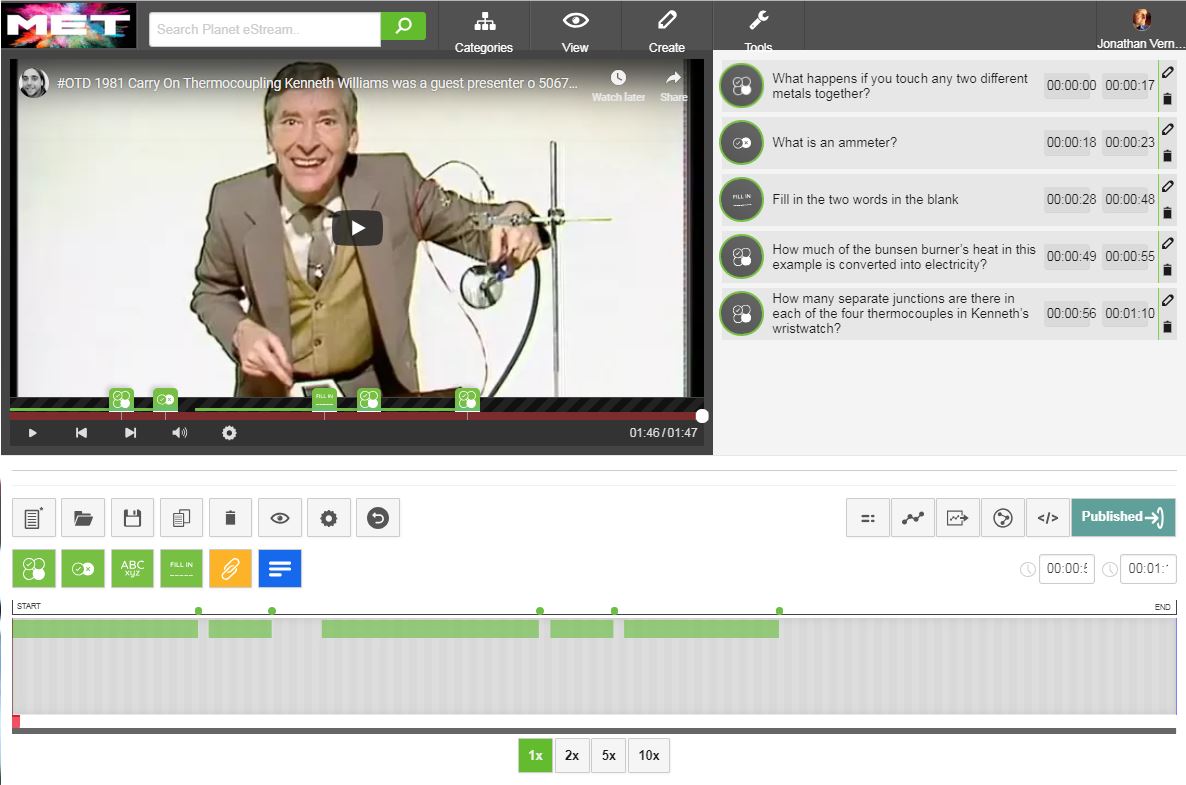Click the Search Planet eStream input field
The height and width of the screenshot is (785, 1186).
[265, 29]
